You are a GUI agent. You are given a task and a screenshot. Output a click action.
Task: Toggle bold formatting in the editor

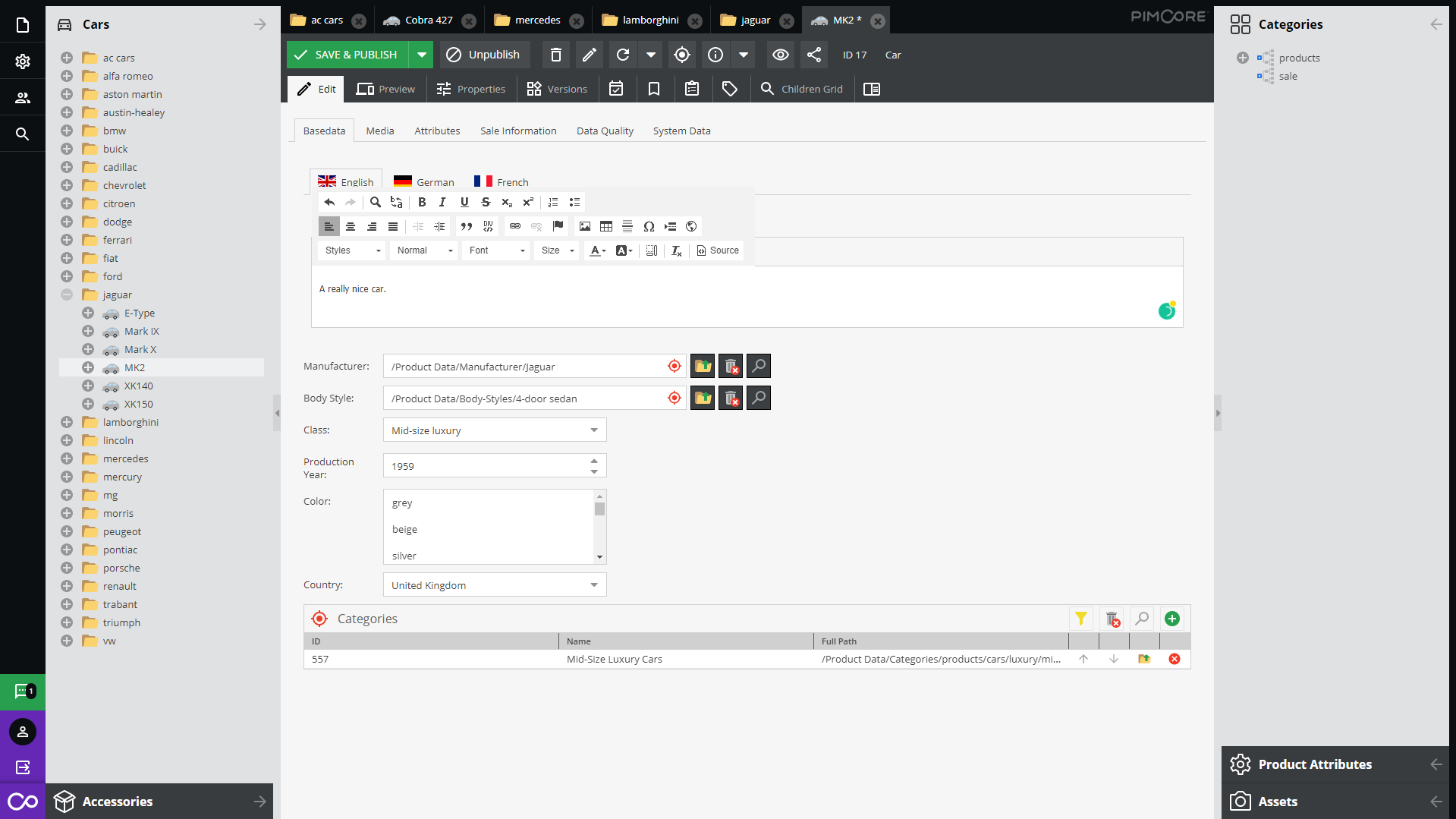(x=423, y=202)
